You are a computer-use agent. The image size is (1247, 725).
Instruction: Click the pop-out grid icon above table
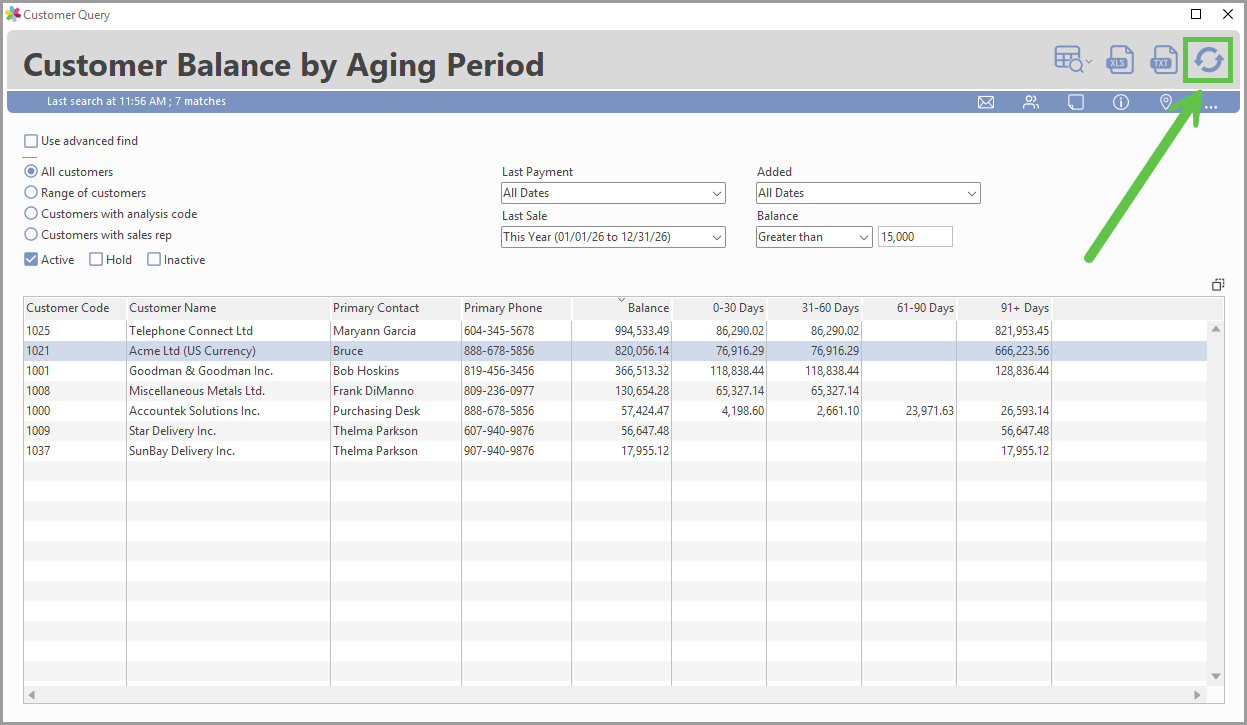[1218, 285]
